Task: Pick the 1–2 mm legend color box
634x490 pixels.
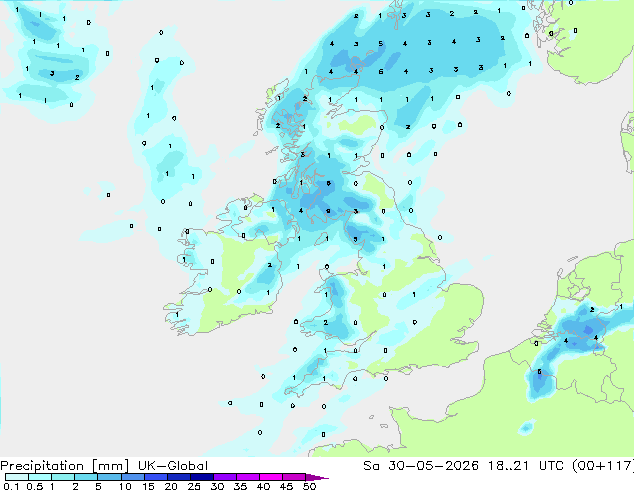Action: 63,477
